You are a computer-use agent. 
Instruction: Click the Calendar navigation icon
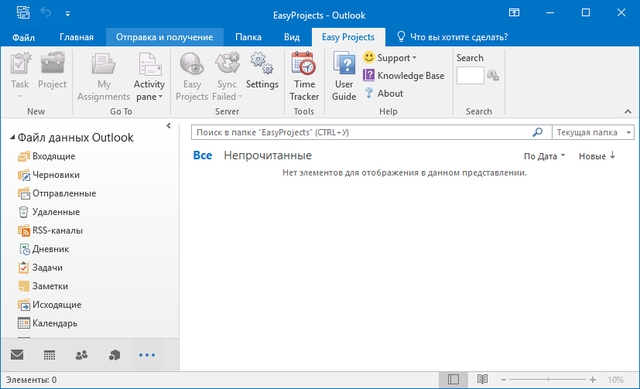49,355
